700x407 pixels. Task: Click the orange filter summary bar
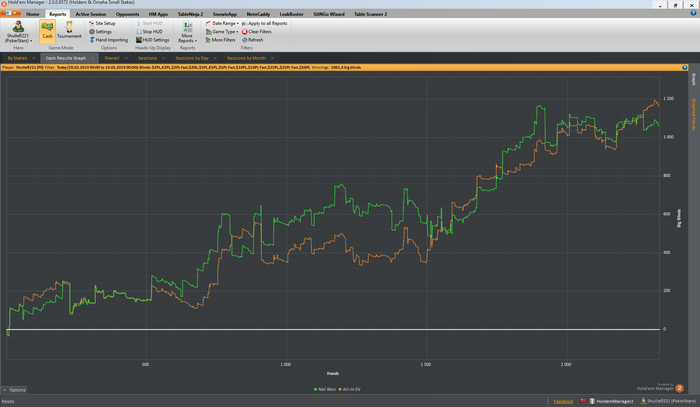(344, 67)
